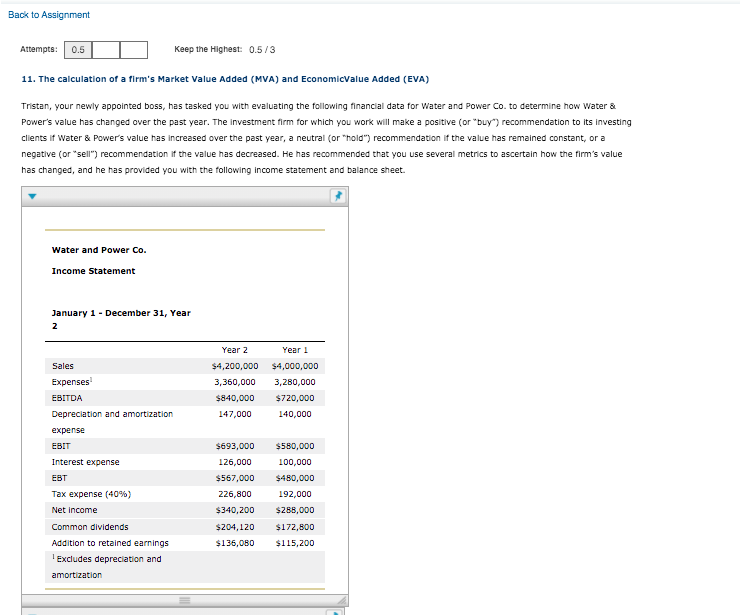Select Year 2 interest expense 126,000
Image resolution: width=740 pixels, height=615 pixels.
coord(235,462)
